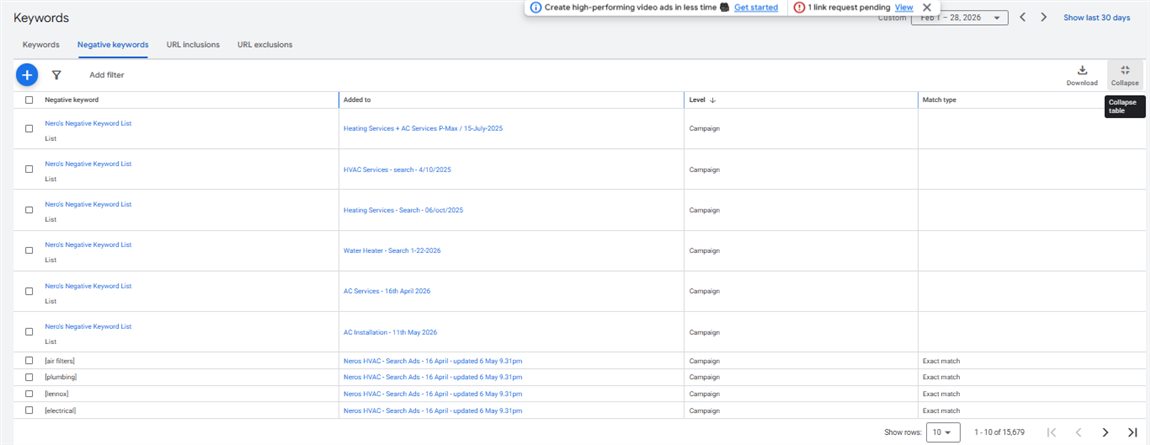Open Neros HVAC Search Ads link in [air filters] row
1150x445 pixels.
(x=433, y=361)
